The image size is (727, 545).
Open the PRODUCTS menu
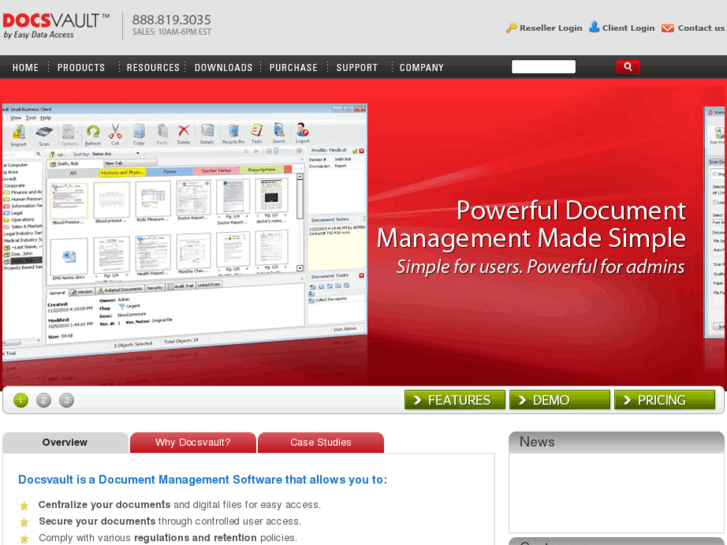81,67
